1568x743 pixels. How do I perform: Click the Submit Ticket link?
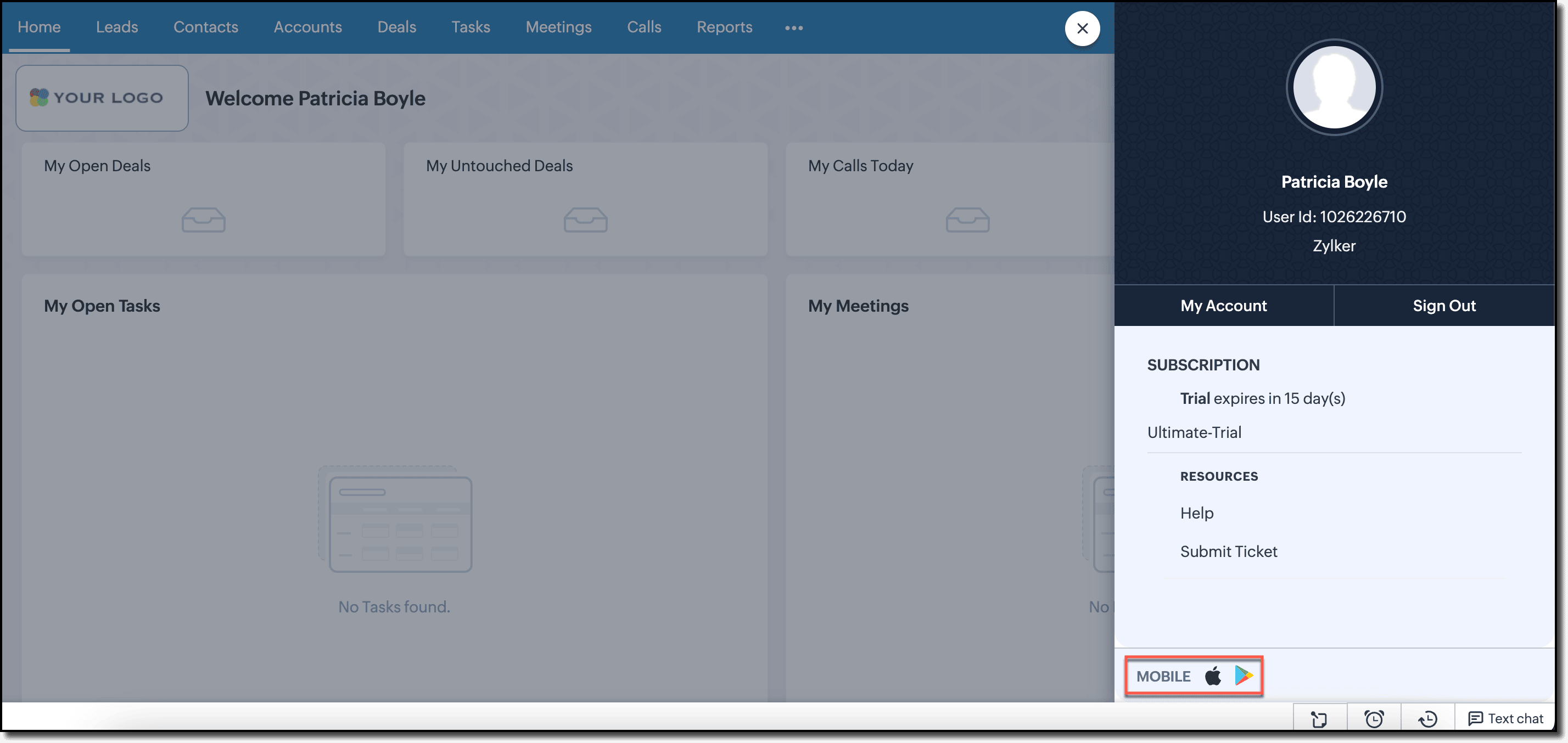click(x=1228, y=551)
